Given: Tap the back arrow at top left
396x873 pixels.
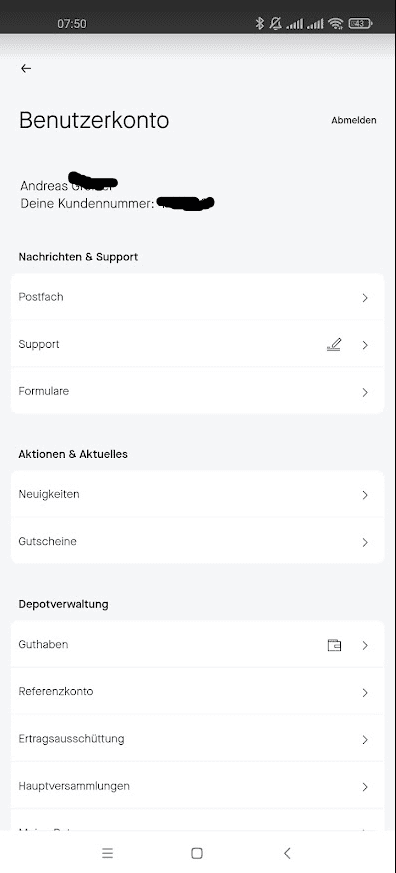Looking at the screenshot, I should (x=26, y=68).
